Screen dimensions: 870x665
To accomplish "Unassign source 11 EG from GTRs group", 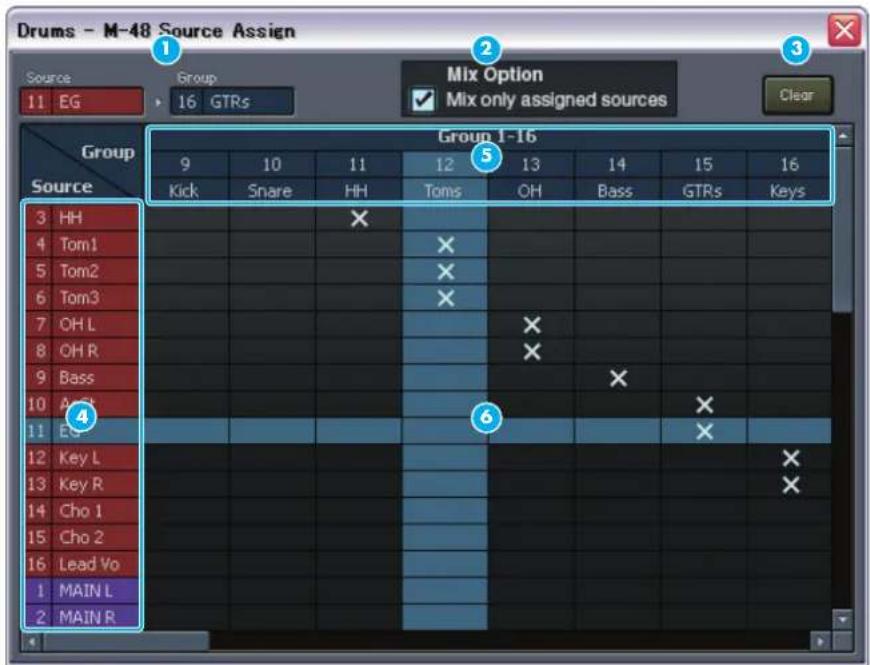I will click(704, 432).
